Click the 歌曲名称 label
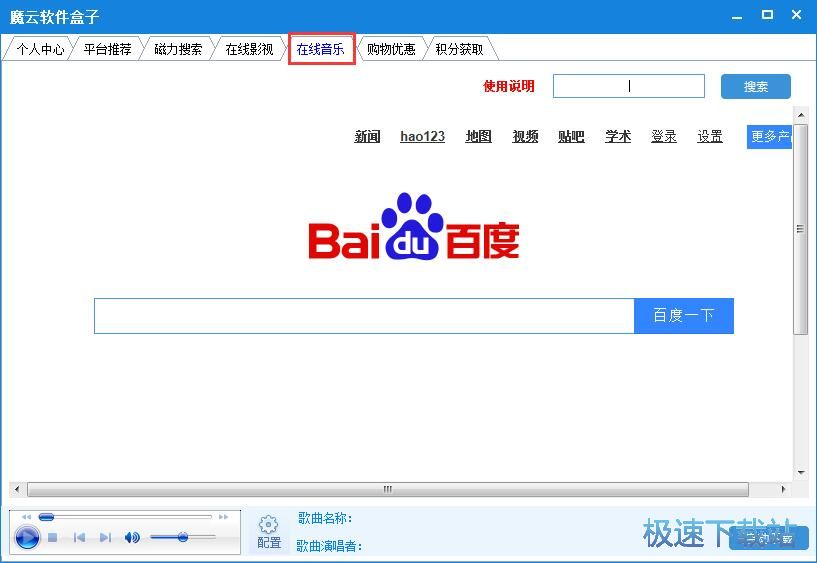Image resolution: width=817 pixels, height=563 pixels. point(325,518)
